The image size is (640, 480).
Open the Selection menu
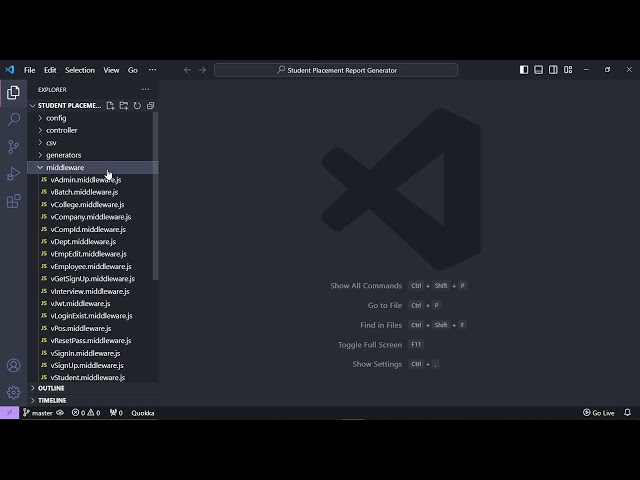[80, 70]
